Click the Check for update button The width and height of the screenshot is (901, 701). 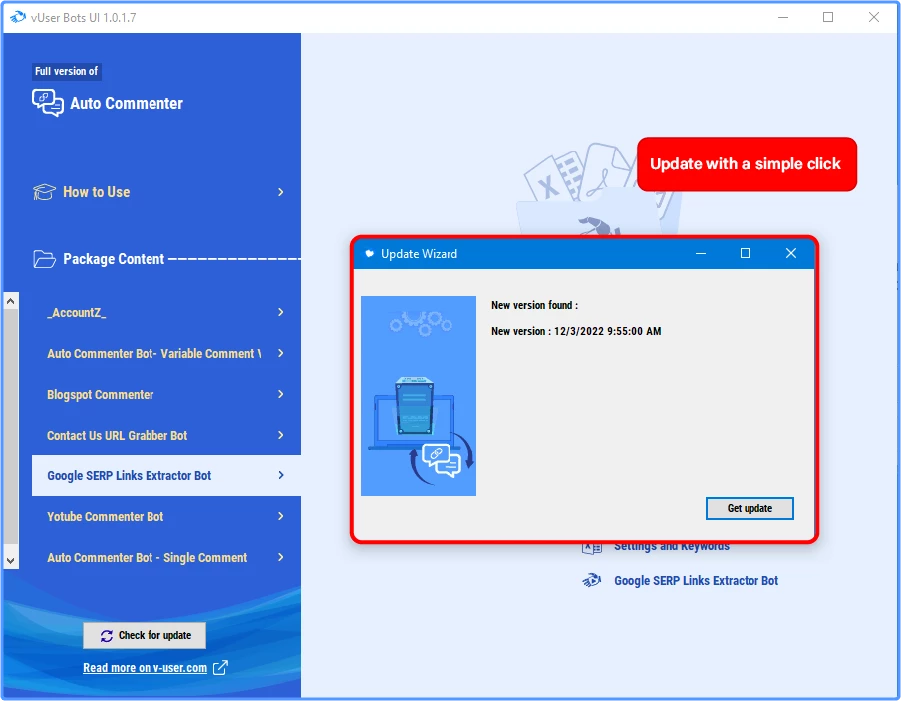tap(144, 635)
